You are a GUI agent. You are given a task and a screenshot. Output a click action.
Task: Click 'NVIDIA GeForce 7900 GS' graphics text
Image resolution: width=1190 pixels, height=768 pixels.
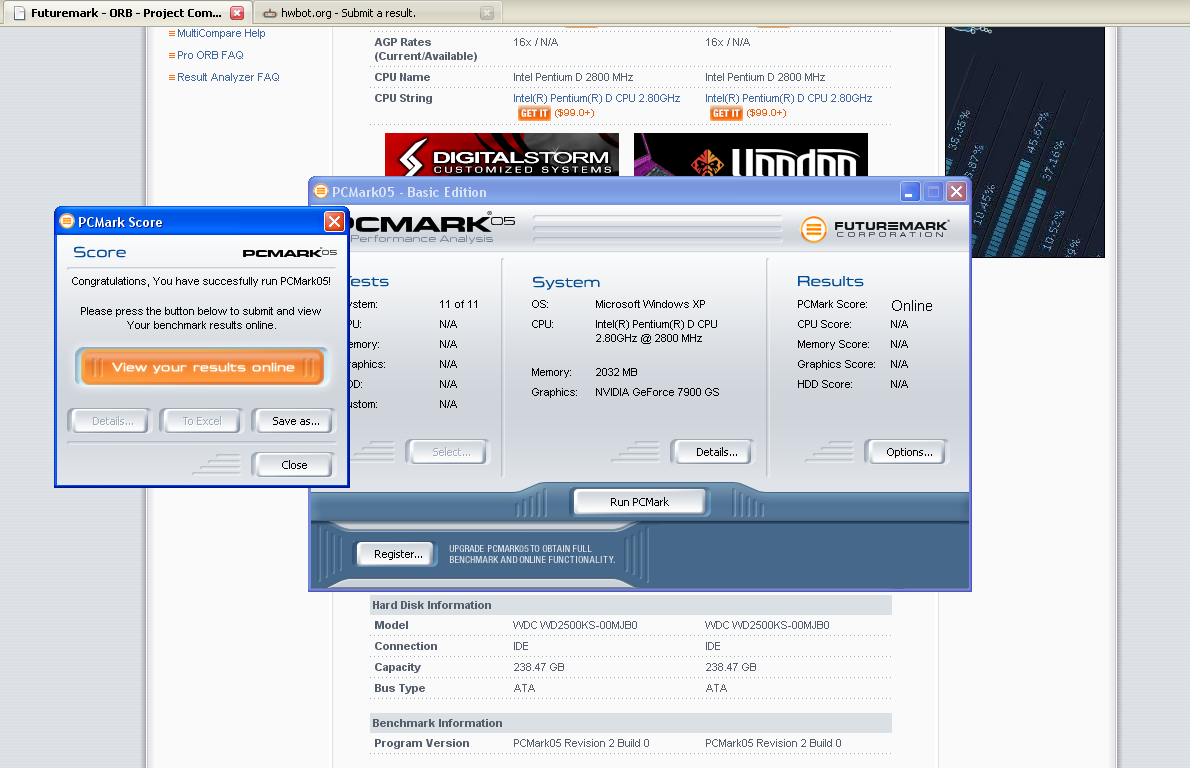[657, 392]
